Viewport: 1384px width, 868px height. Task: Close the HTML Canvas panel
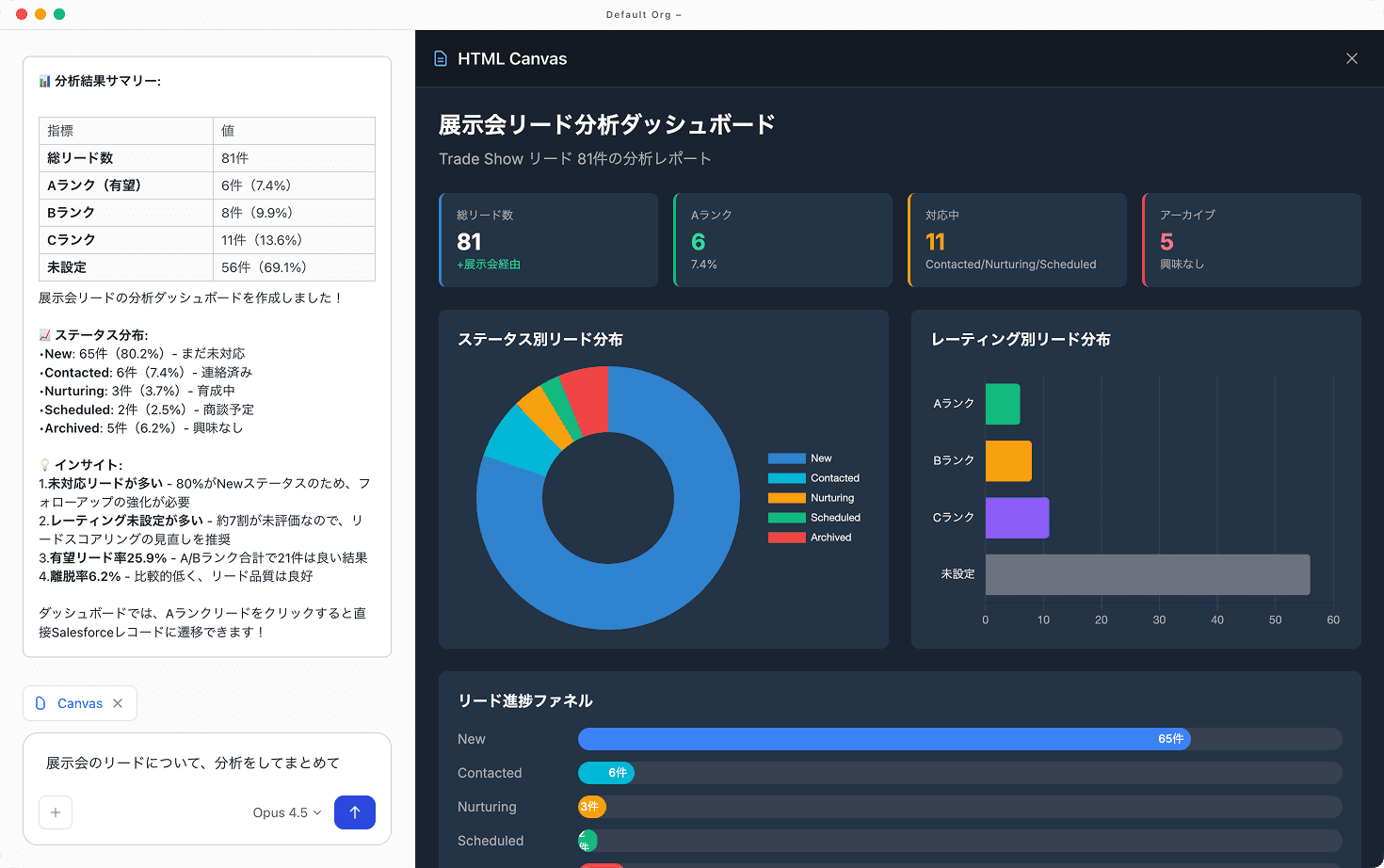pos(1352,57)
